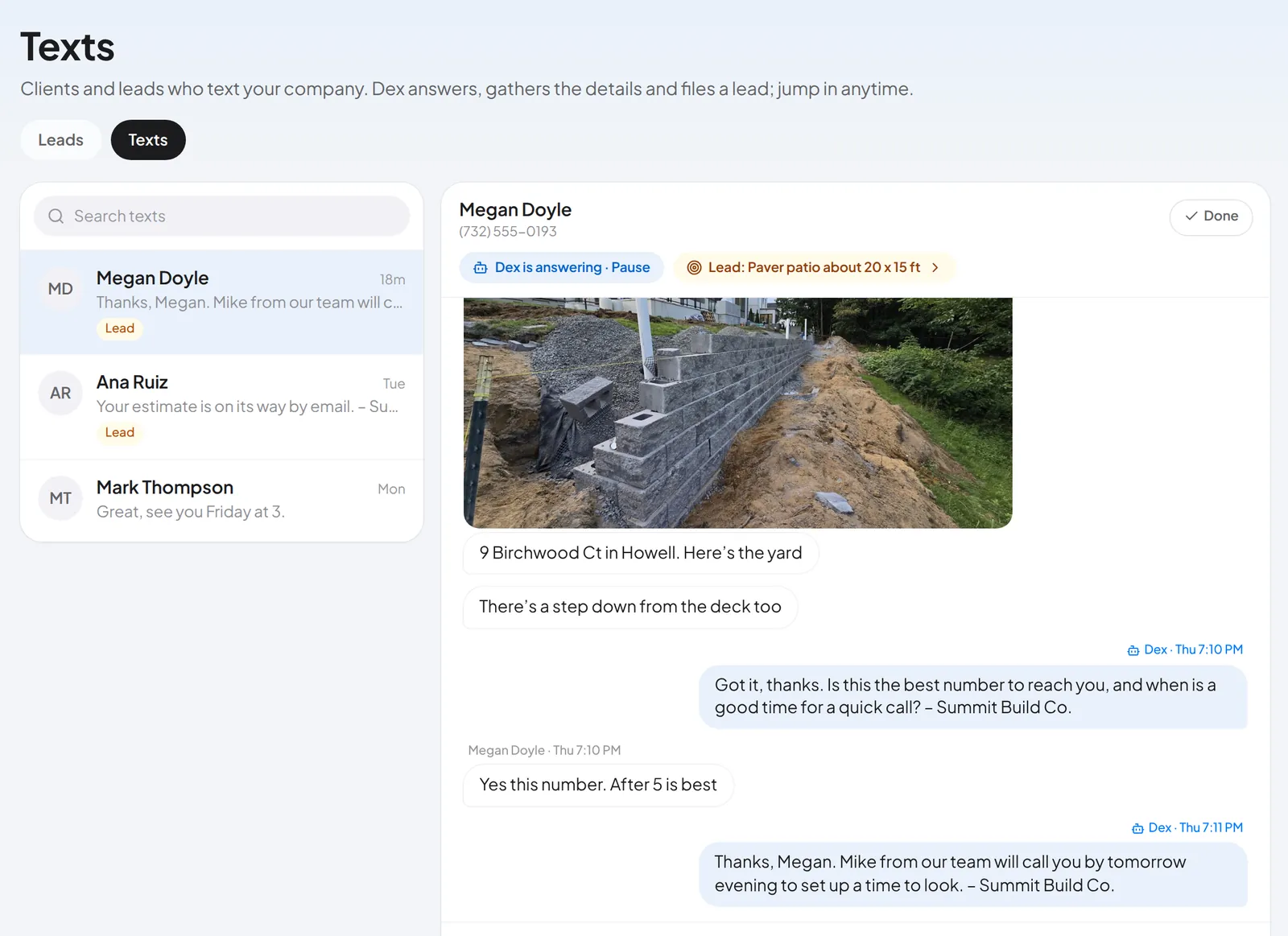The height and width of the screenshot is (936, 1288).
Task: Open Mark Thompson conversation
Action: point(222,501)
